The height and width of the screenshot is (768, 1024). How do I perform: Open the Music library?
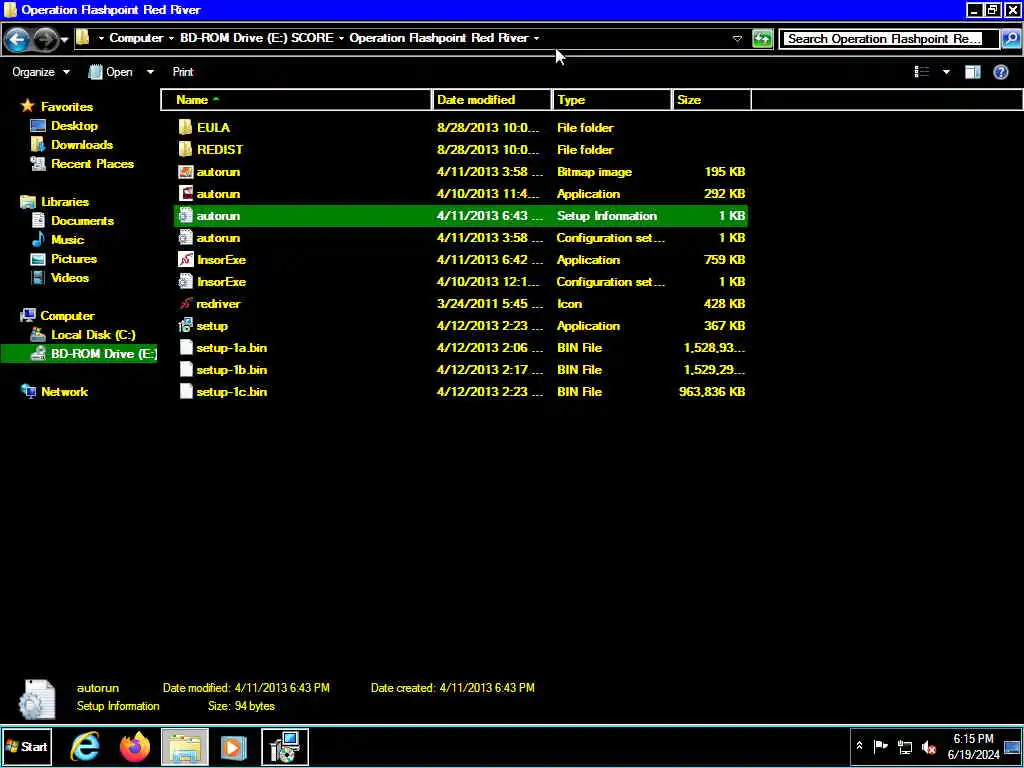pyautogui.click(x=67, y=240)
